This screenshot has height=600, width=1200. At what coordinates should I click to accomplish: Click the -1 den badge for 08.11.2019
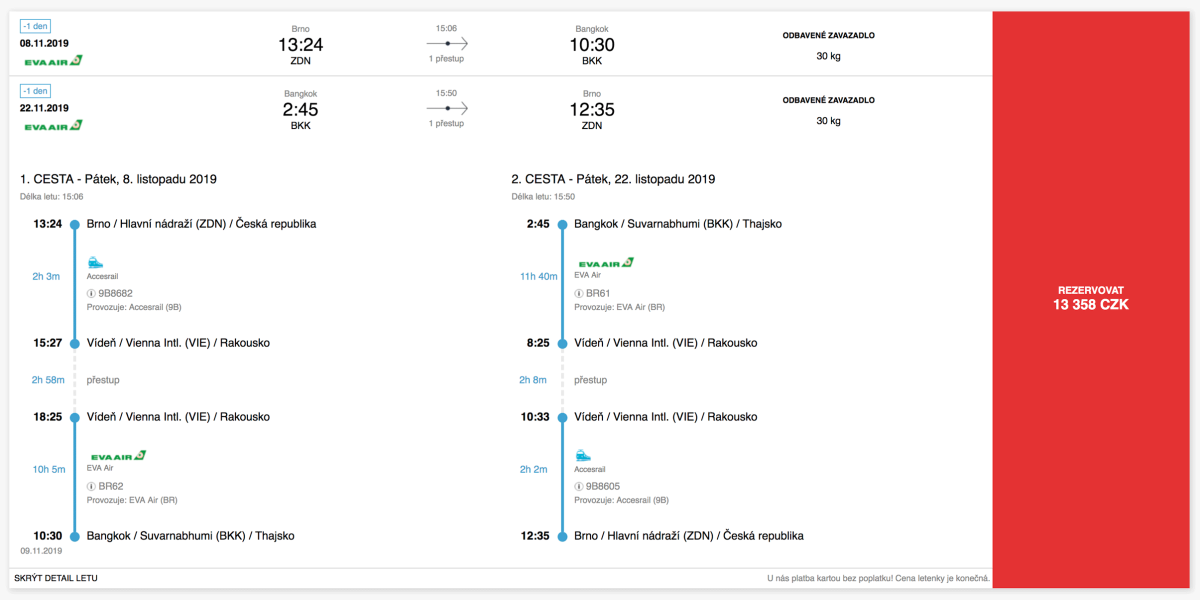[x=36, y=27]
